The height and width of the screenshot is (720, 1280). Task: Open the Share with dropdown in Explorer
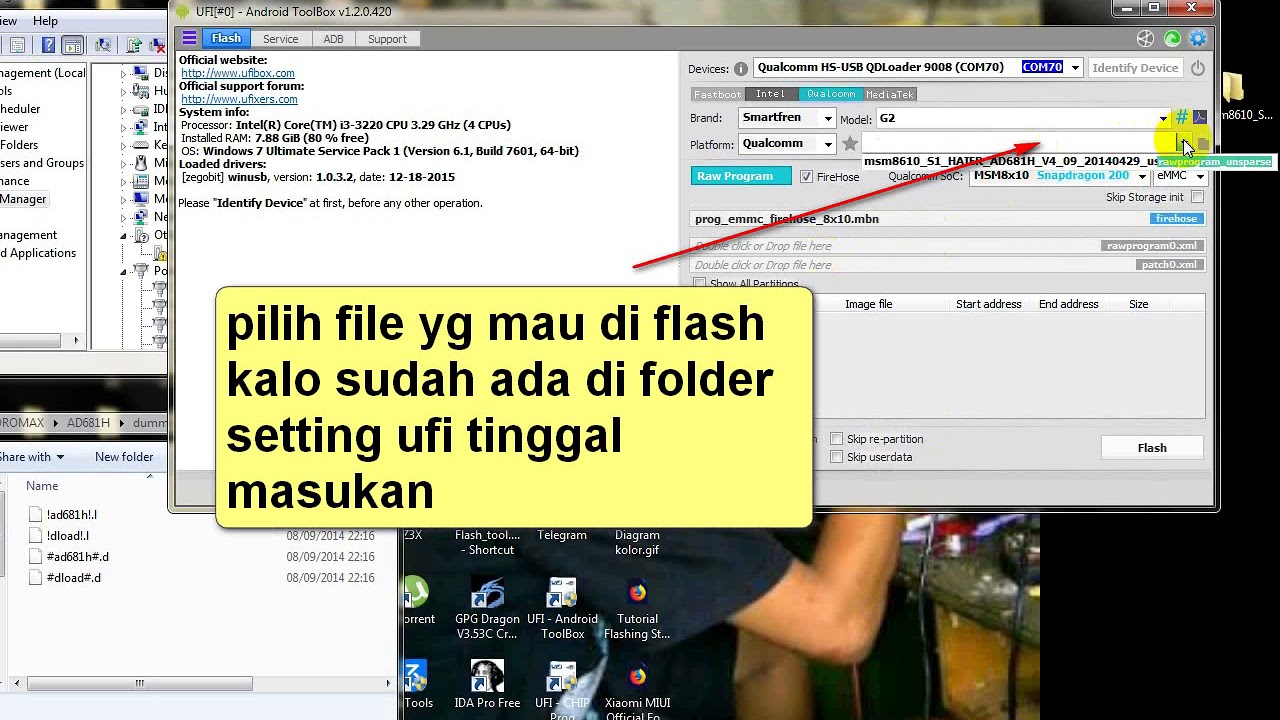point(32,457)
